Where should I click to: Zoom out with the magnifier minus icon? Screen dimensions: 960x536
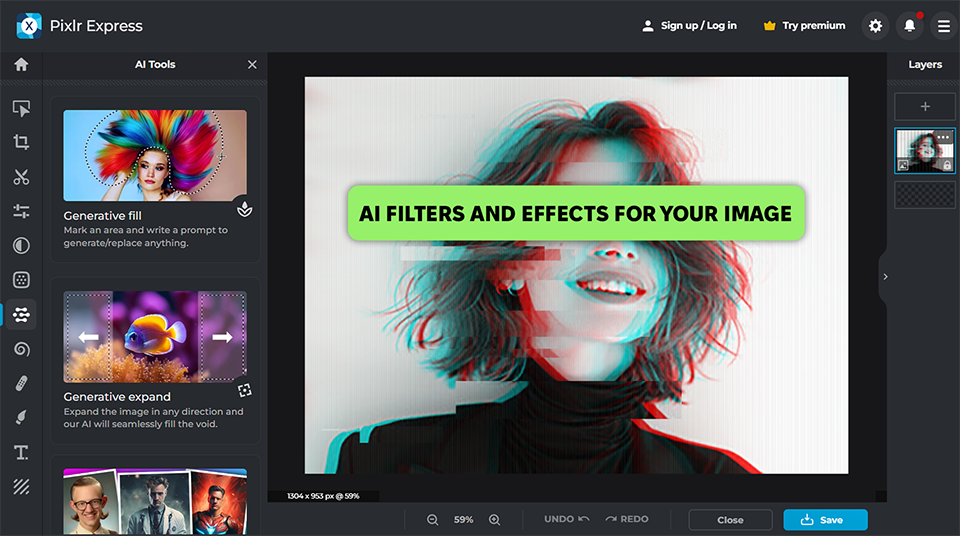432,519
